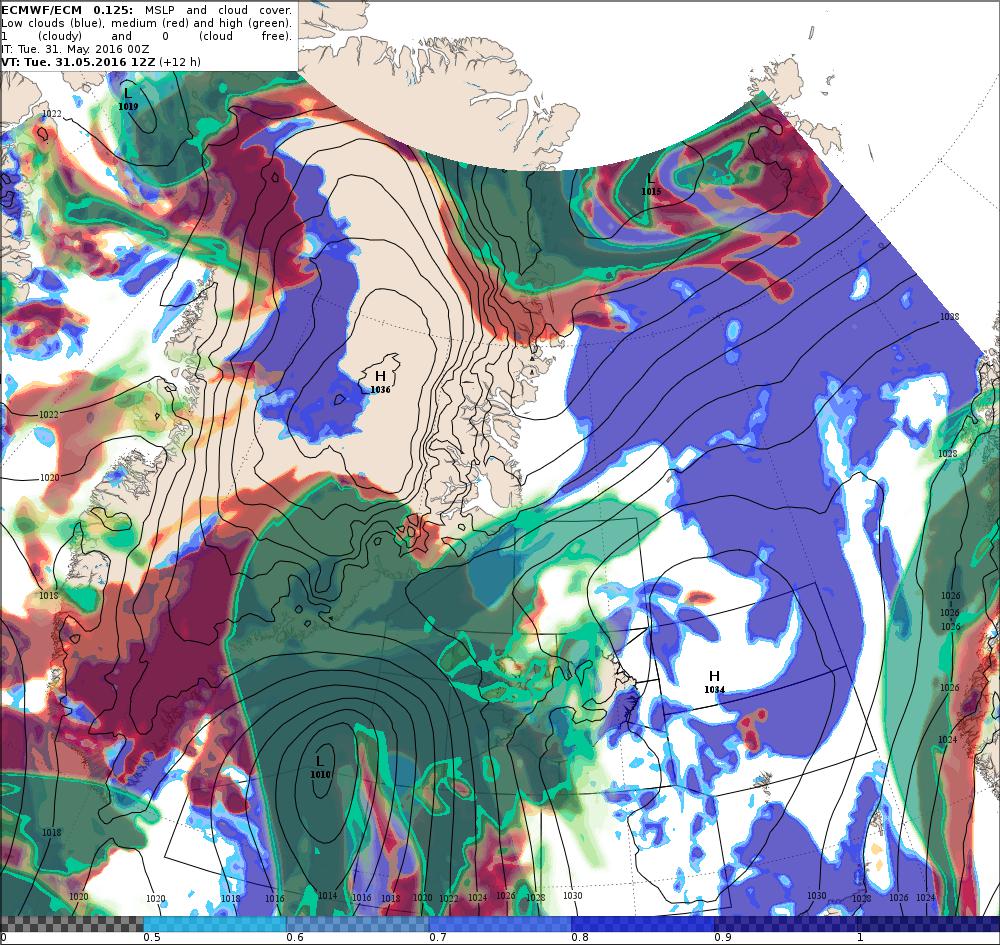Screen dimensions: 1000x945
Task: Click the colorbar tick label 0.5
Action: (151, 937)
